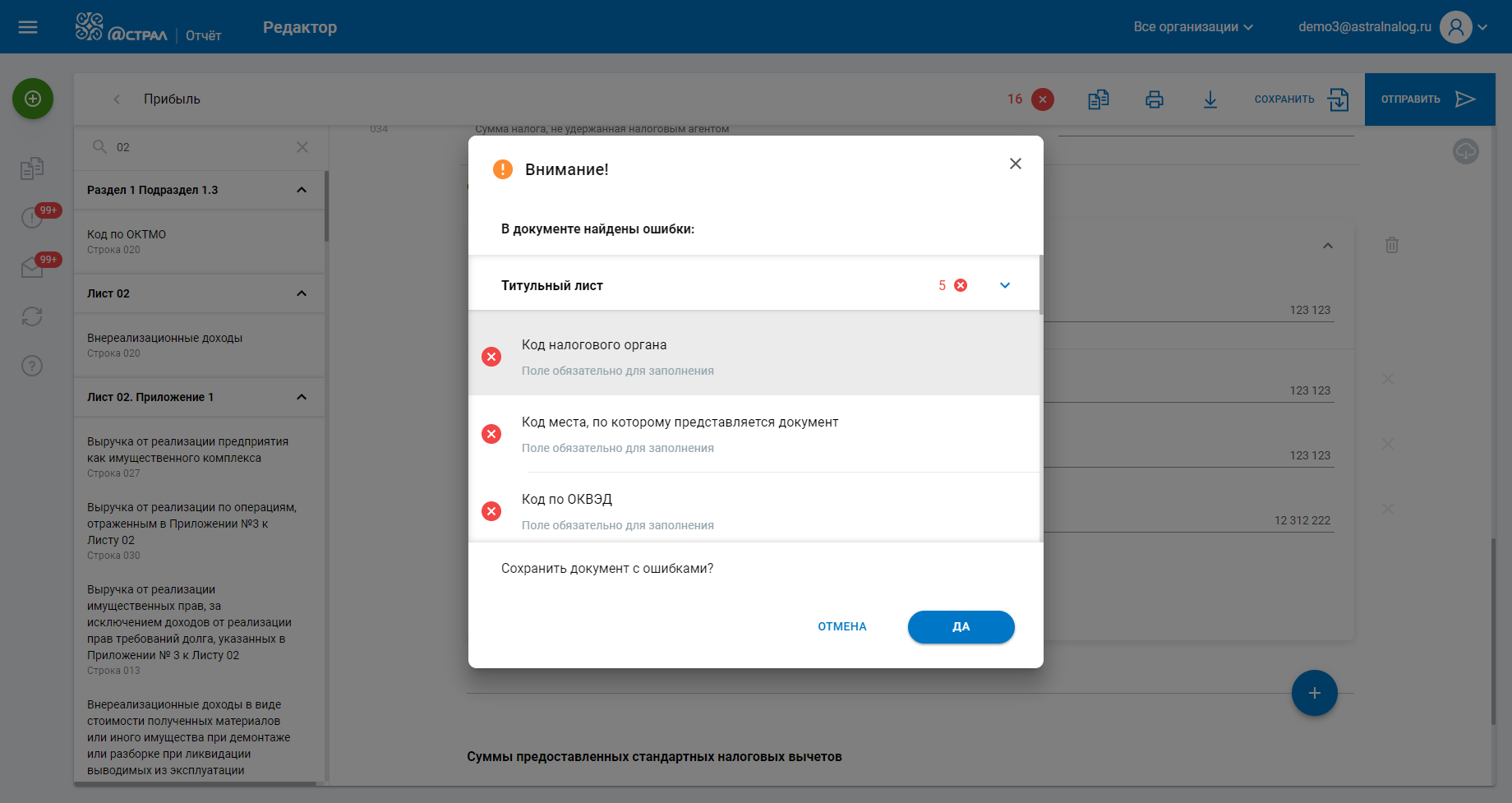Select Код места представления error row
This screenshot has height=803, width=1512.
click(x=754, y=434)
